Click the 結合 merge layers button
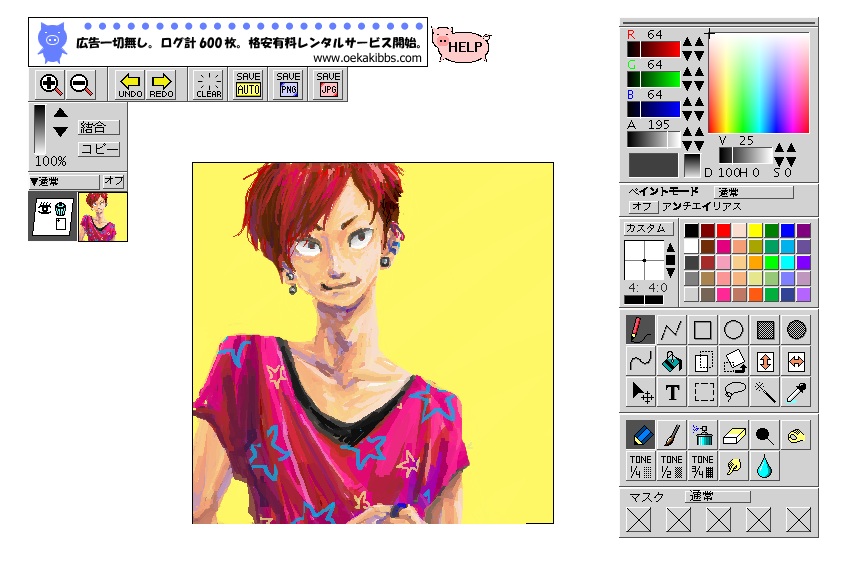Image resolution: width=851 pixels, height=567 pixels. (x=99, y=127)
